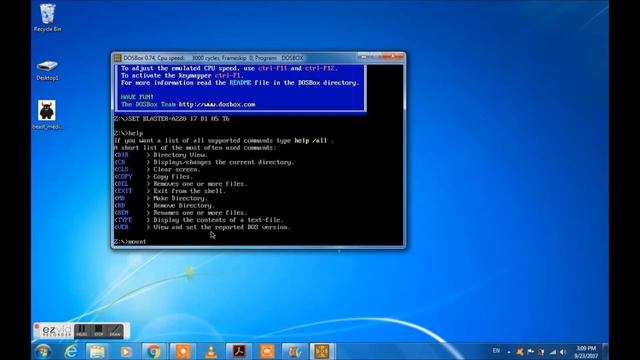Stop the ezvid recording
The width and height of the screenshot is (640, 360).
99,331
